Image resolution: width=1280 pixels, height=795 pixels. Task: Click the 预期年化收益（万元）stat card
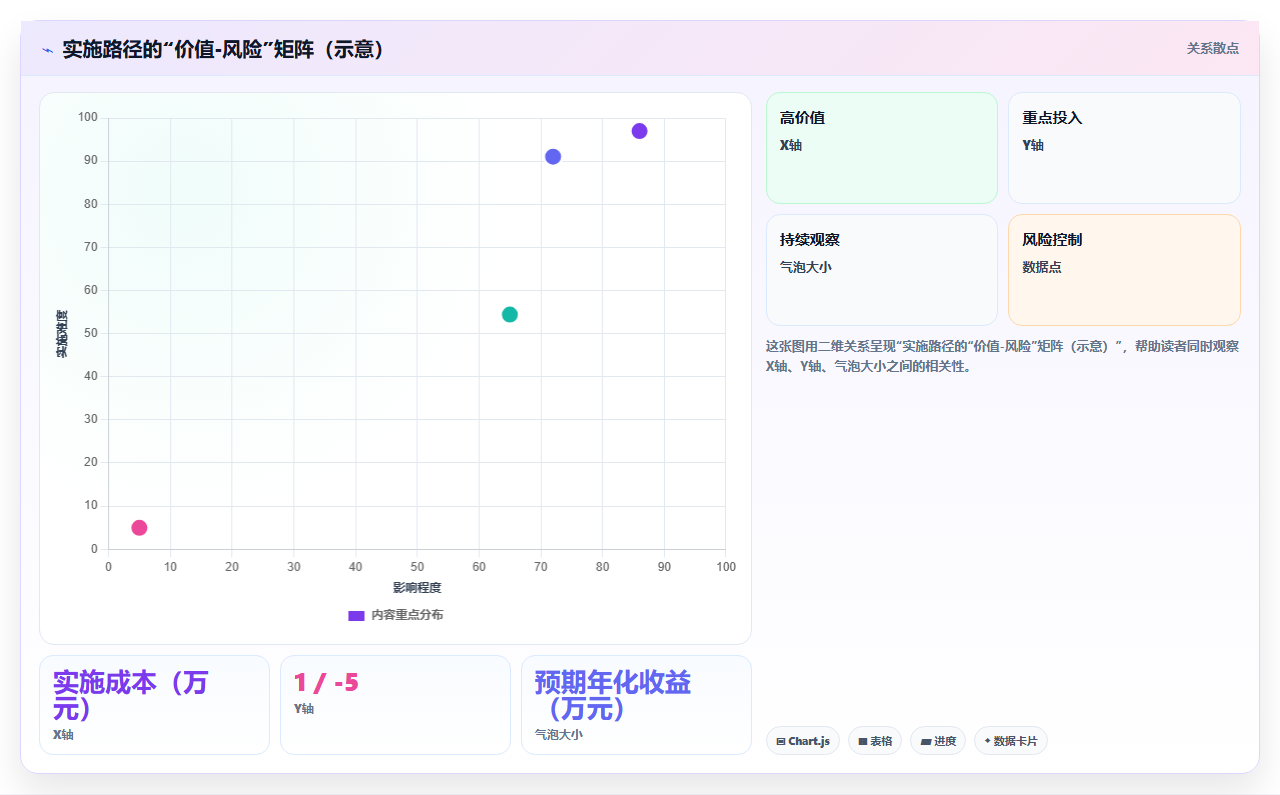(636, 705)
